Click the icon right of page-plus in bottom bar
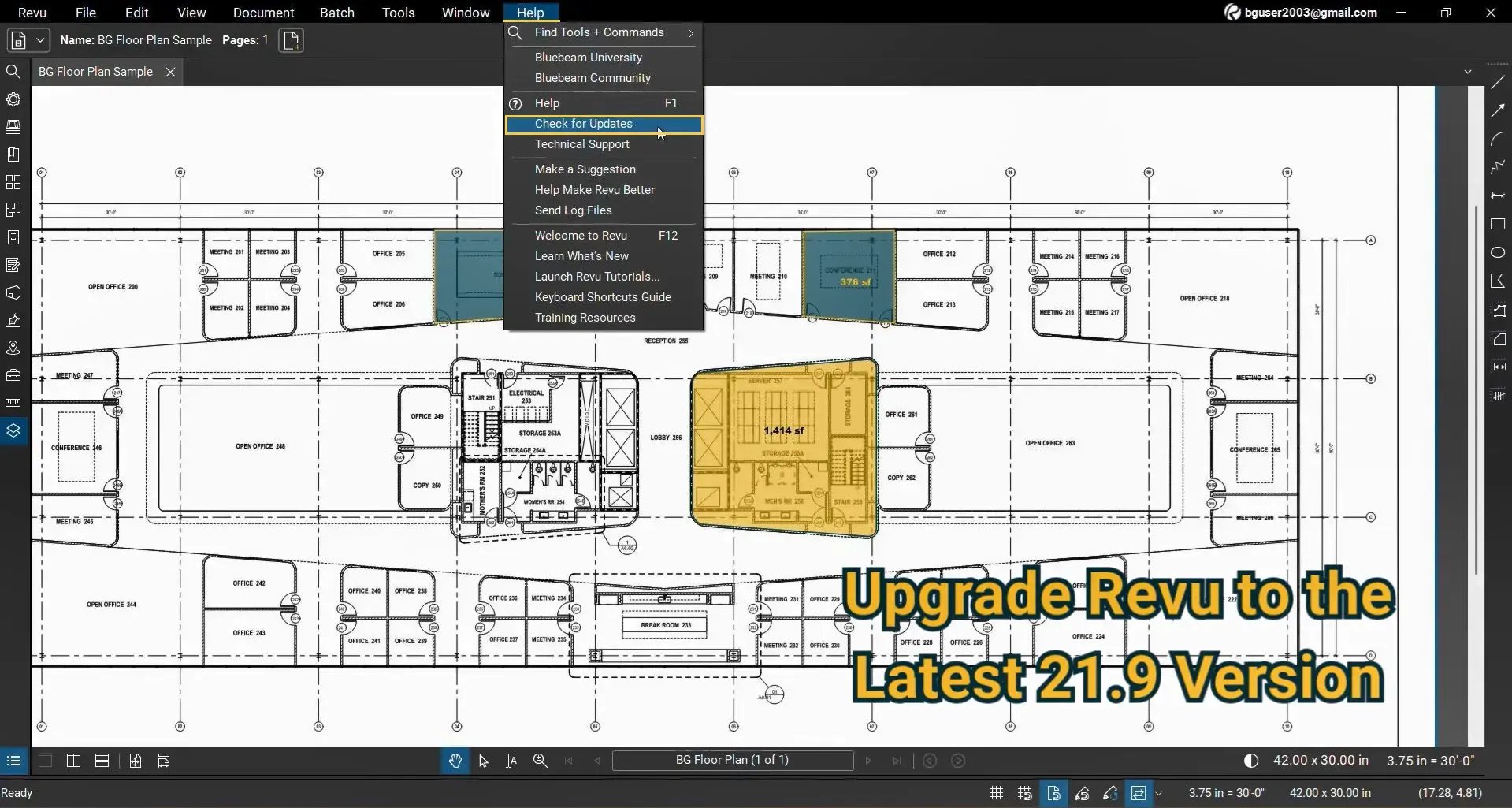This screenshot has height=808, width=1512. tap(164, 761)
